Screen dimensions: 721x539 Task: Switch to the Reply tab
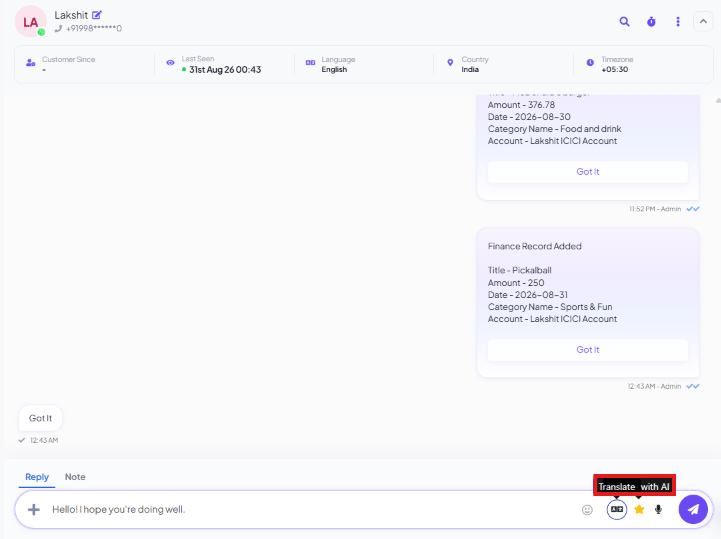[x=37, y=477]
